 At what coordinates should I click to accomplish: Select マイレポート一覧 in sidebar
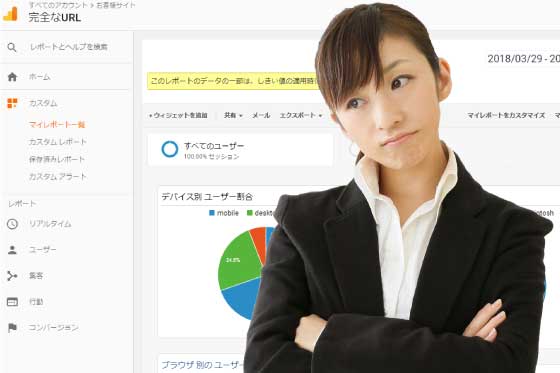coord(57,124)
